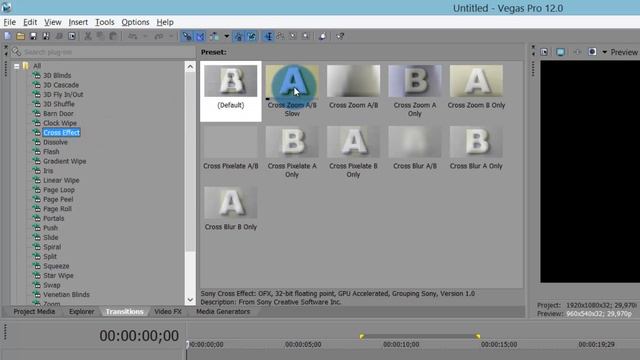The width and height of the screenshot is (640, 360).
Task: Click the Open folder toolbar icon
Action: click(x=20, y=36)
